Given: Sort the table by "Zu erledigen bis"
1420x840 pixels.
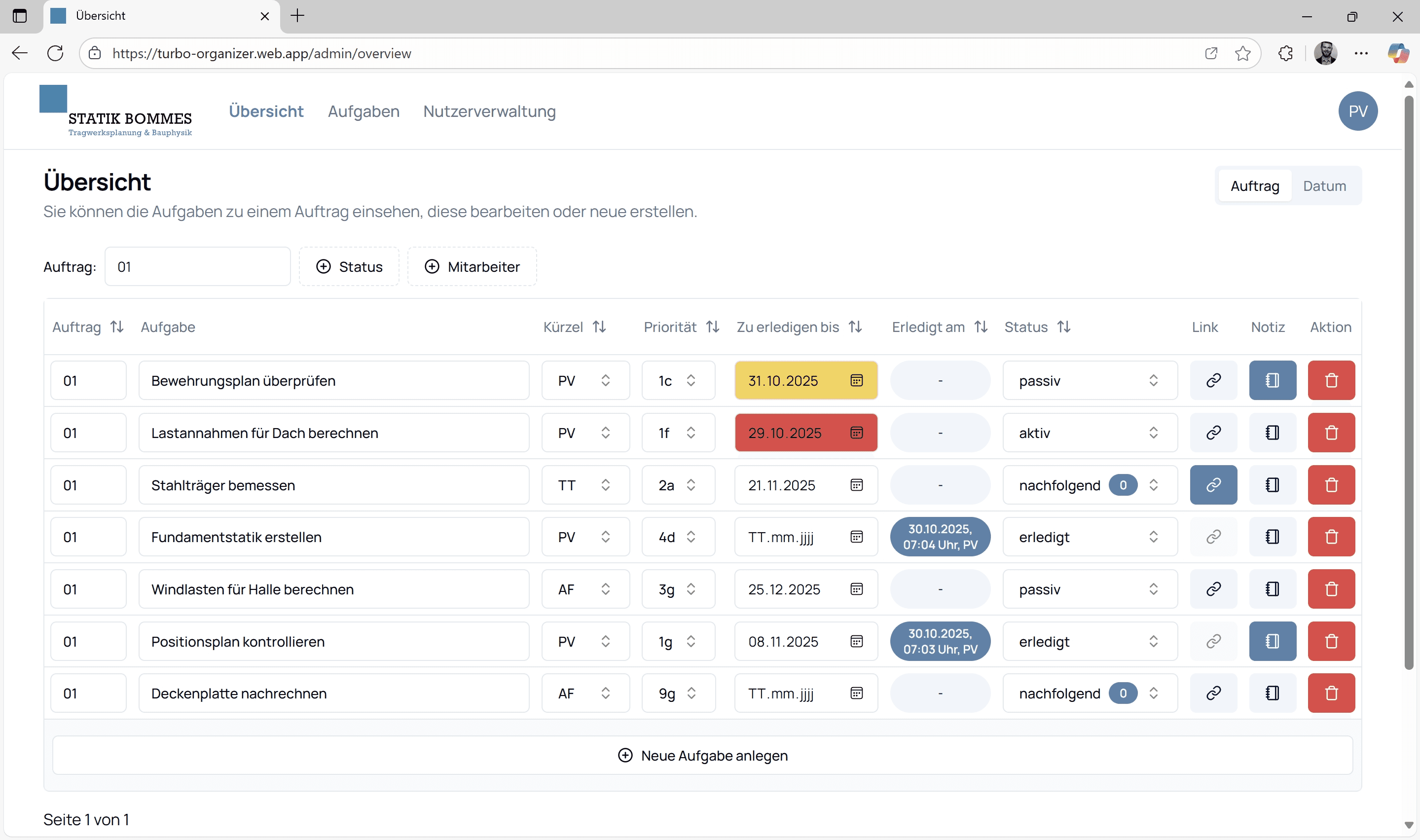Looking at the screenshot, I should pyautogui.click(x=855, y=327).
